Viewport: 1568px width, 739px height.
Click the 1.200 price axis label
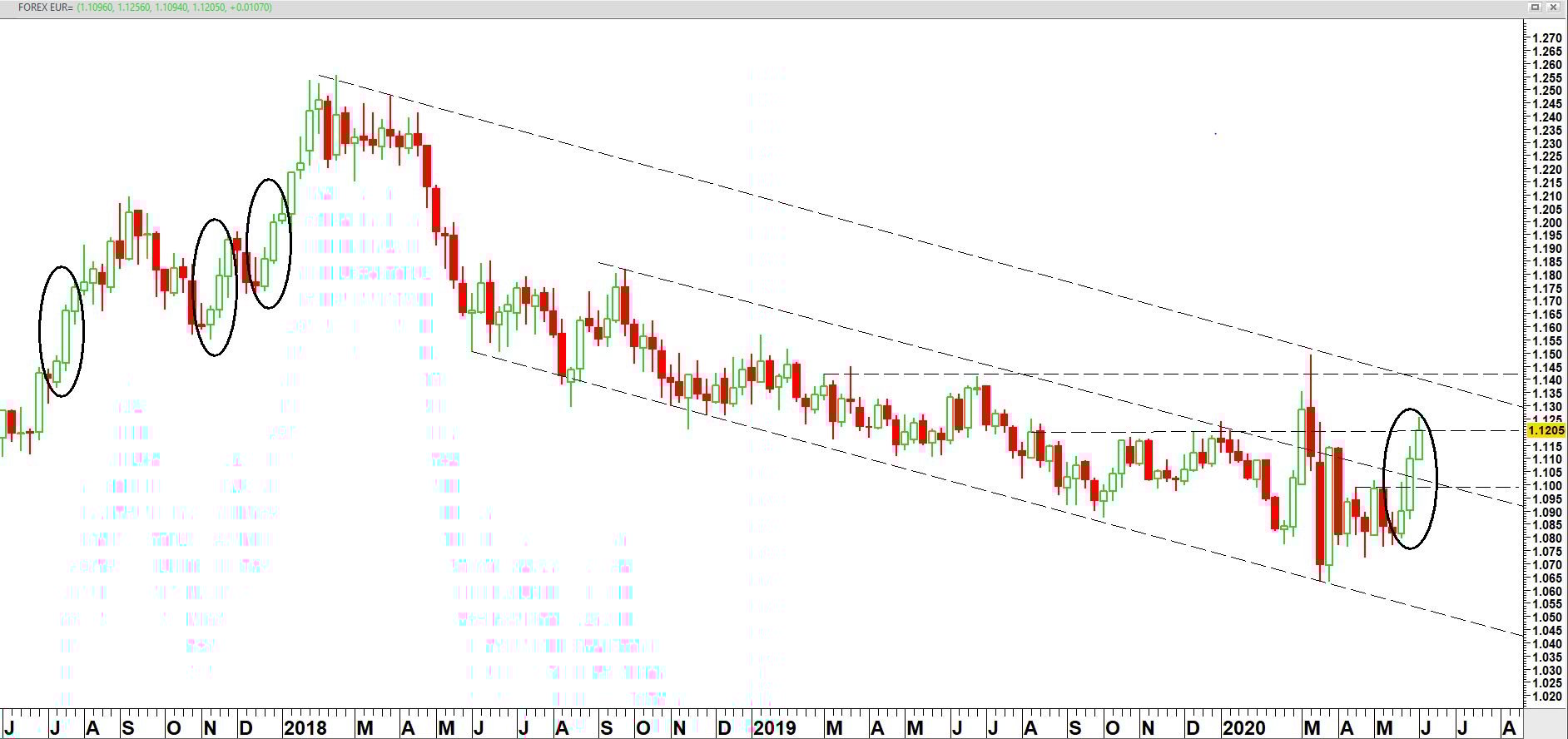[x=1547, y=223]
